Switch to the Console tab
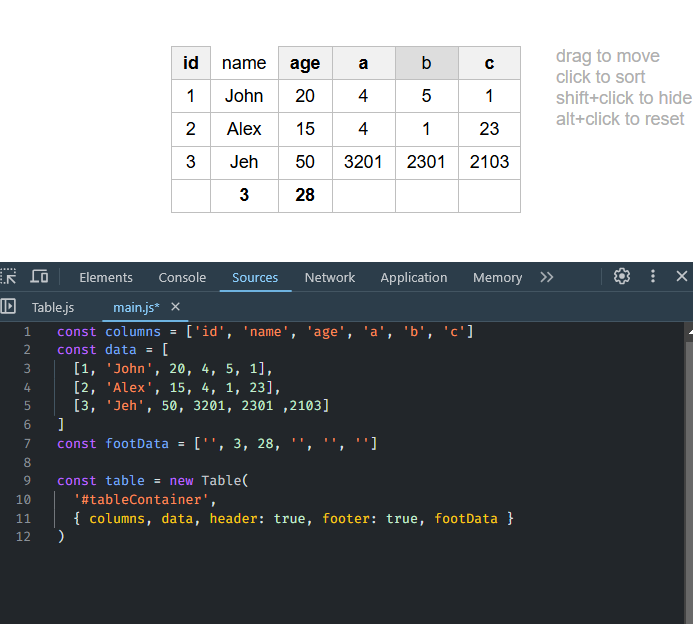 pyautogui.click(x=182, y=277)
